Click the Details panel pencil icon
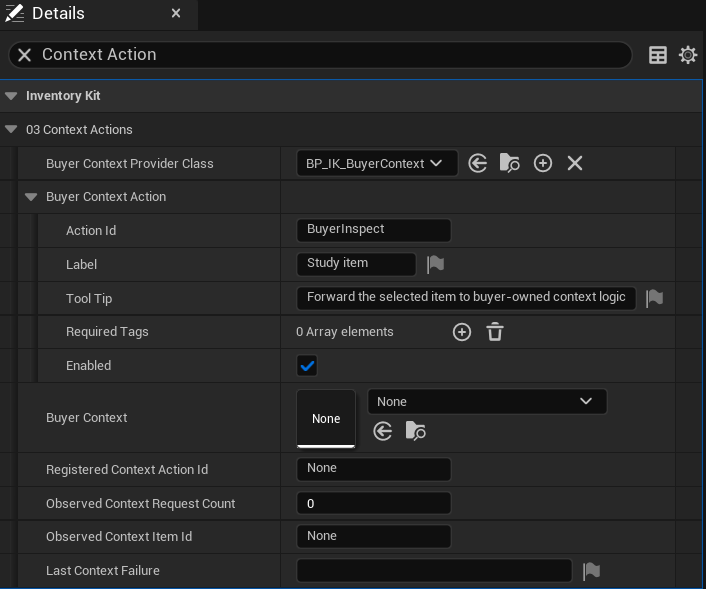 (14, 14)
